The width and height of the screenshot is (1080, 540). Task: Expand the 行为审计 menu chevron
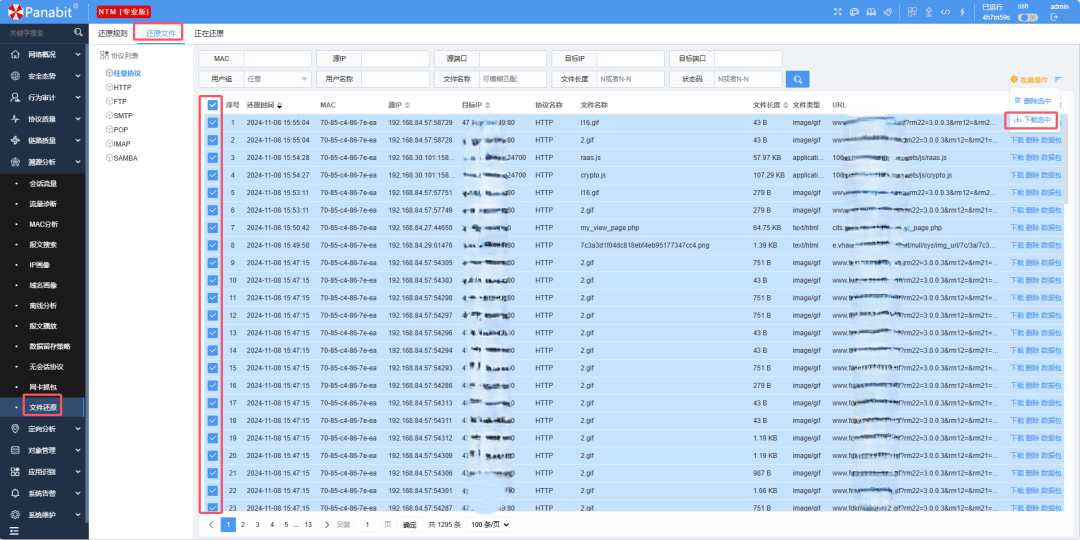click(78, 97)
